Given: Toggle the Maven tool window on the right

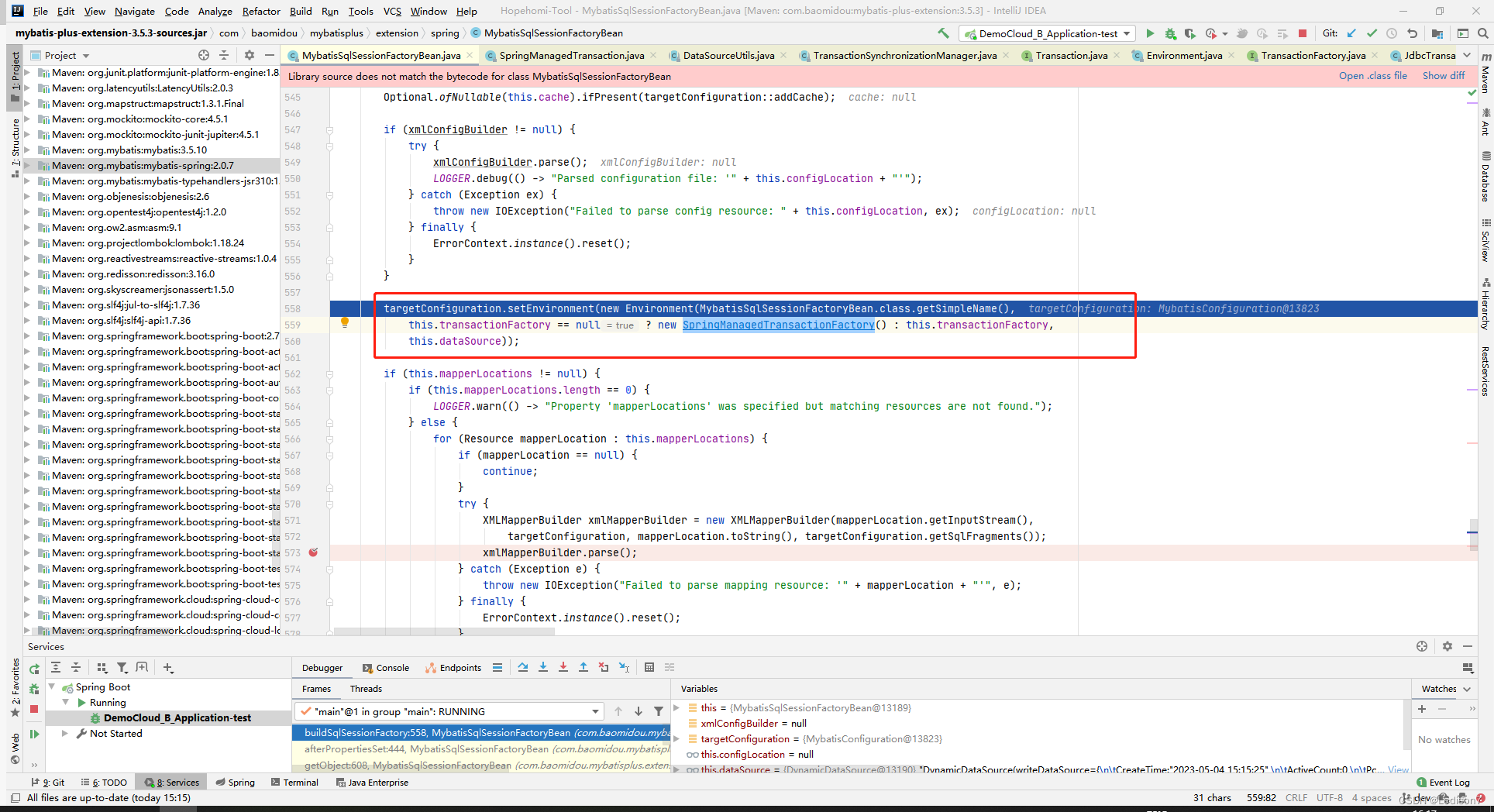Looking at the screenshot, I should point(1485,74).
